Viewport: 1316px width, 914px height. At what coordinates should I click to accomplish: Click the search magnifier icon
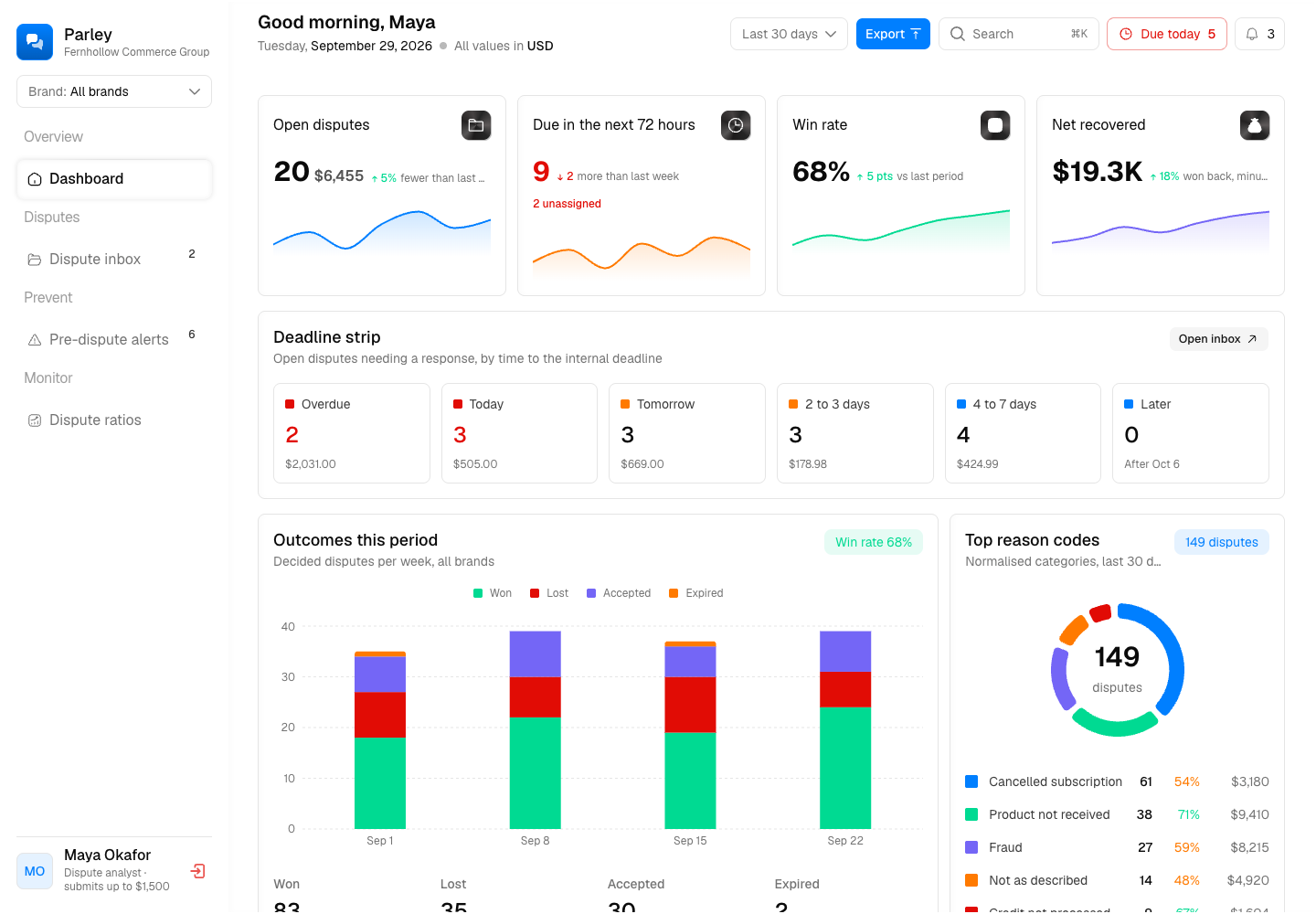pyautogui.click(x=958, y=34)
